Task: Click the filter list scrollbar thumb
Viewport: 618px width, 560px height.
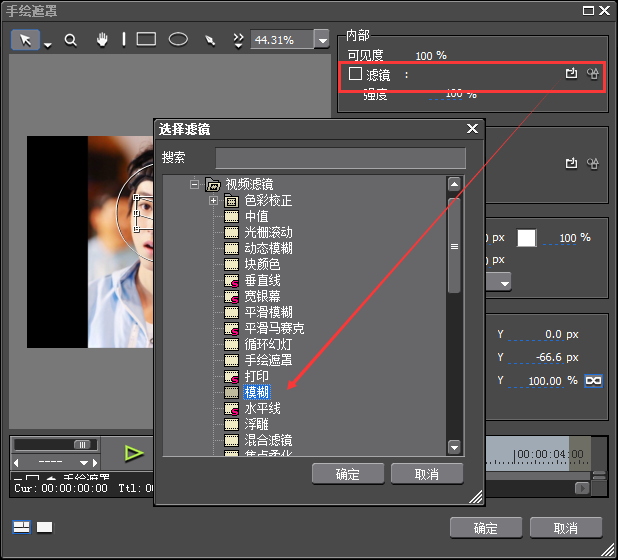Action: click(454, 246)
